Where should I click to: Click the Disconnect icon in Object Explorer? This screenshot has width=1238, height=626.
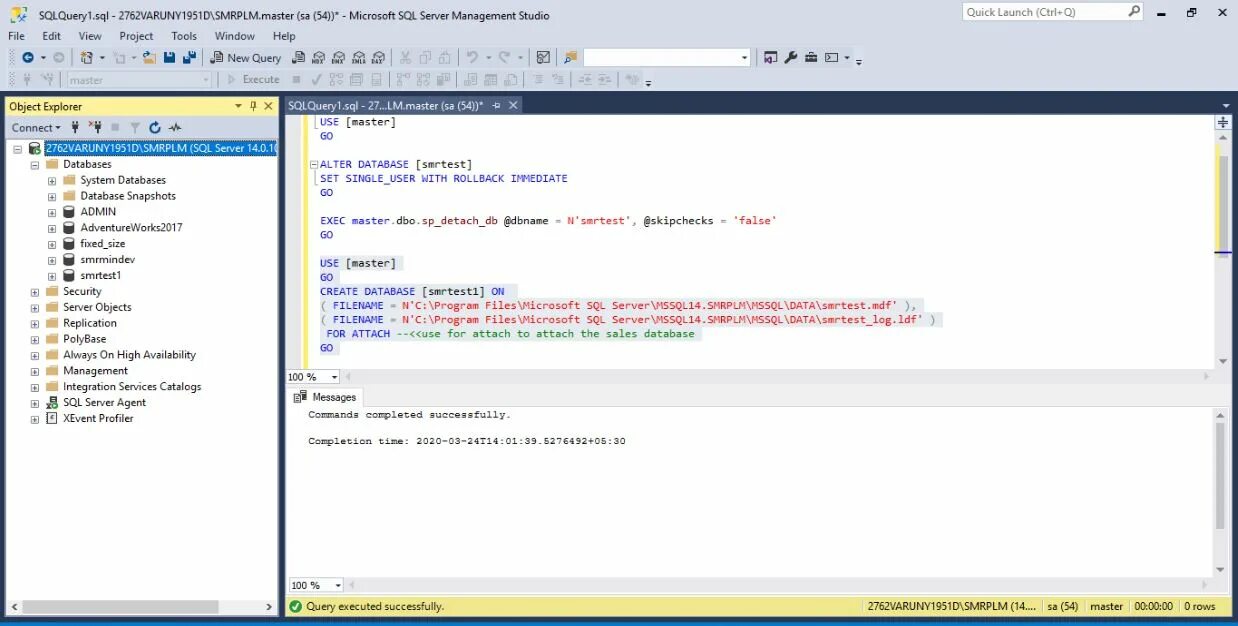coord(96,128)
